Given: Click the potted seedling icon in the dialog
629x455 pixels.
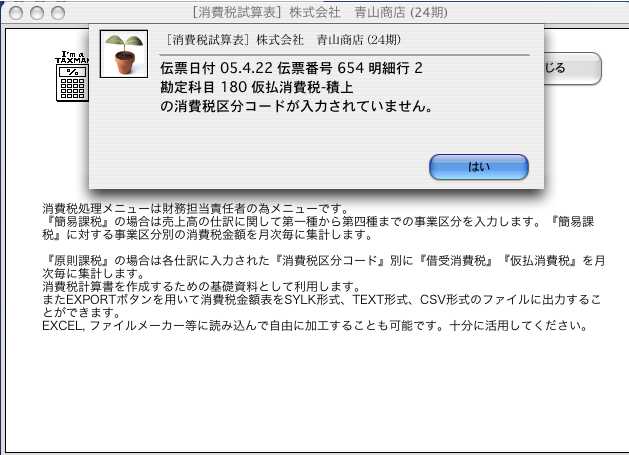Looking at the screenshot, I should [124, 54].
